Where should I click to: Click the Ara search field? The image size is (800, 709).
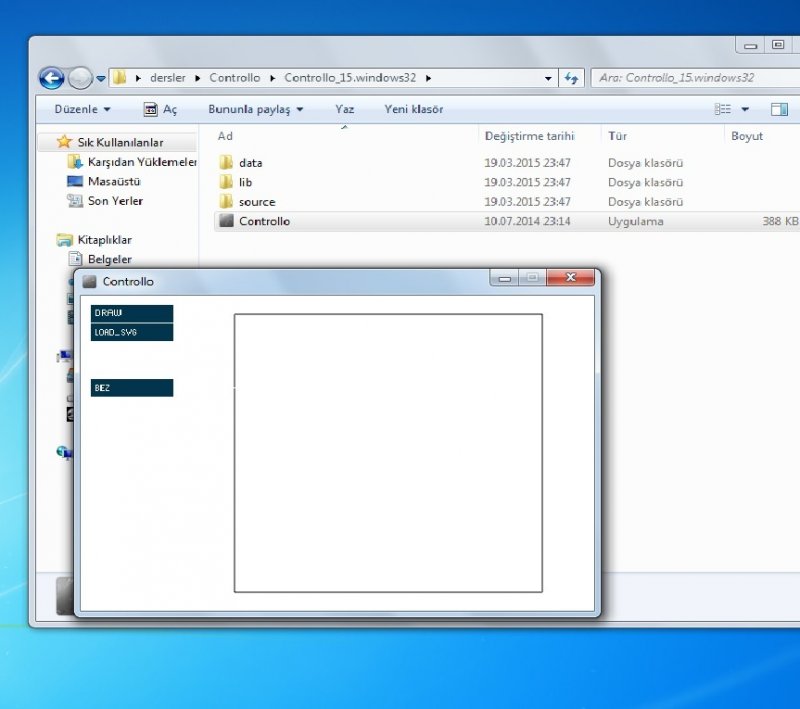point(690,77)
